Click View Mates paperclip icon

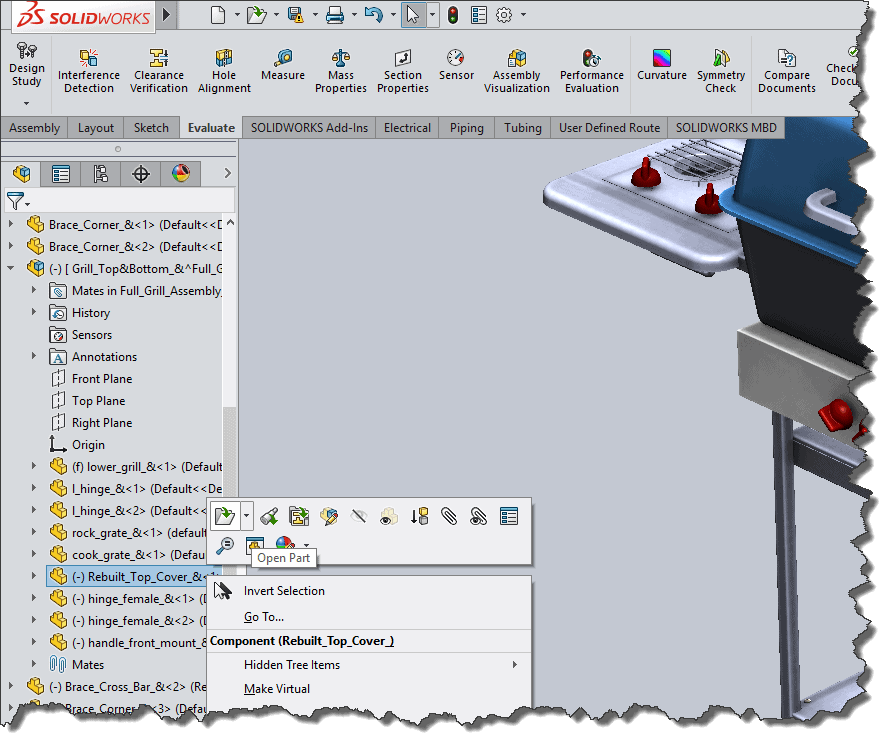[x=449, y=517]
